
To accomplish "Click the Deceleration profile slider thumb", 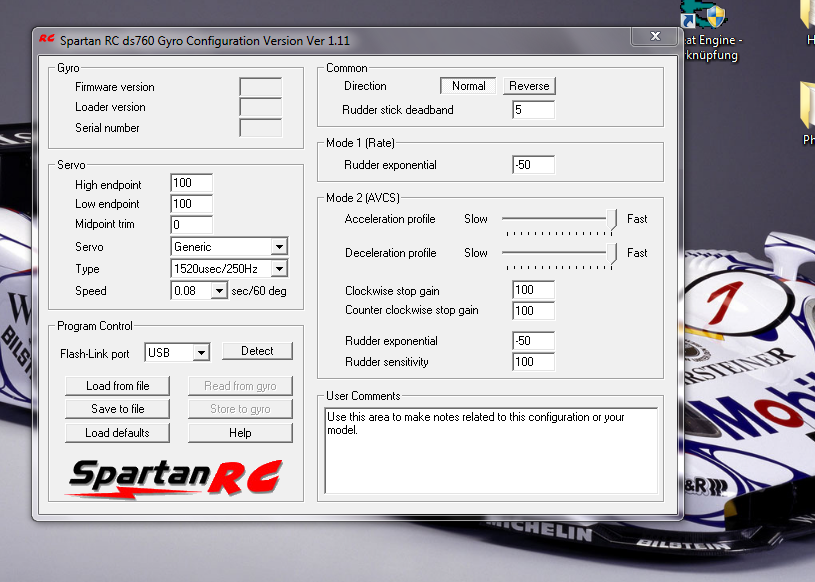I will (x=612, y=254).
